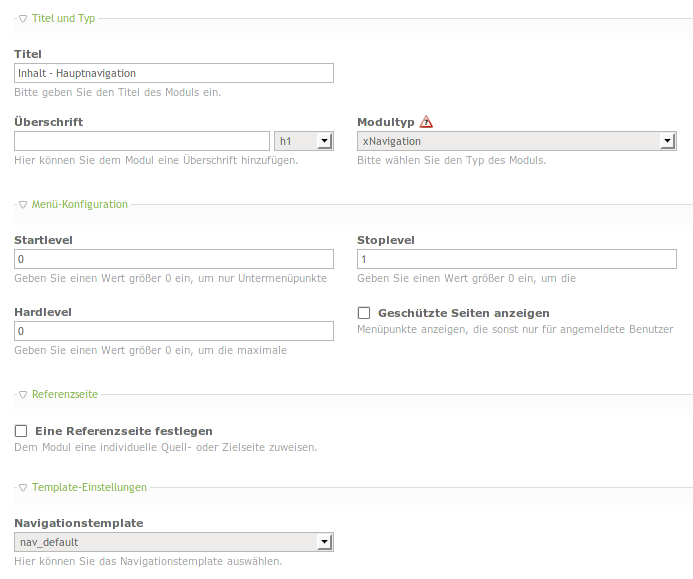Collapse the Titel und Typ section

tap(23, 18)
